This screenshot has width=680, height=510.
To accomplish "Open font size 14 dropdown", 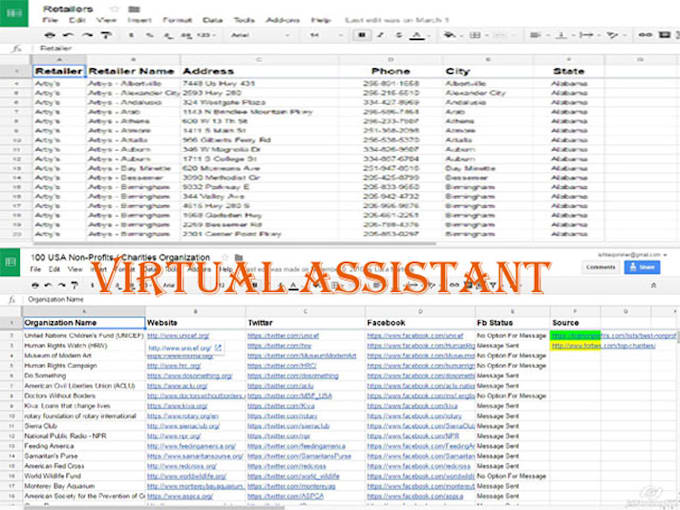I will pyautogui.click(x=326, y=35).
